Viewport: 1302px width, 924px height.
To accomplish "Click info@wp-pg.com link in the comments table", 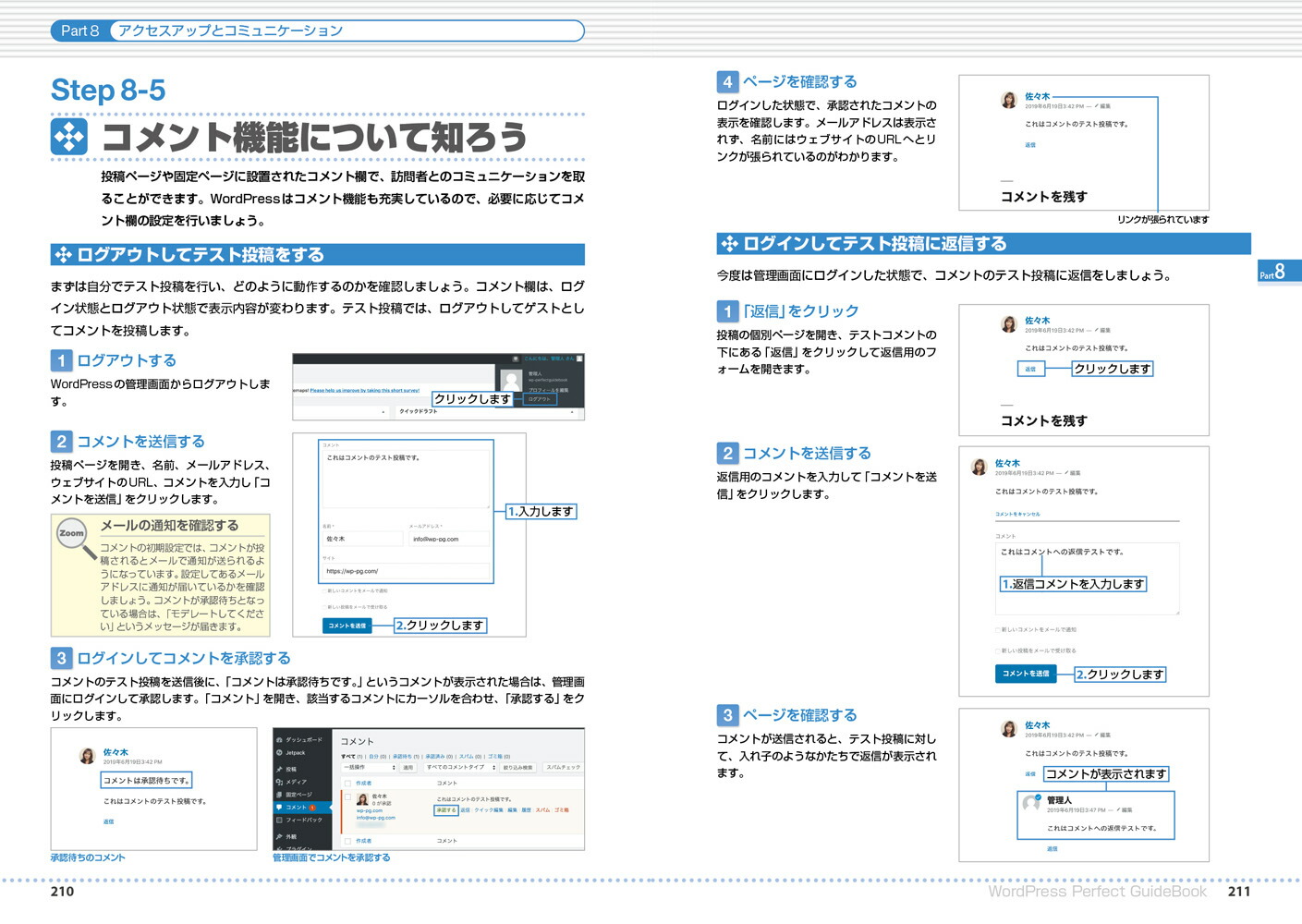I will click(376, 818).
